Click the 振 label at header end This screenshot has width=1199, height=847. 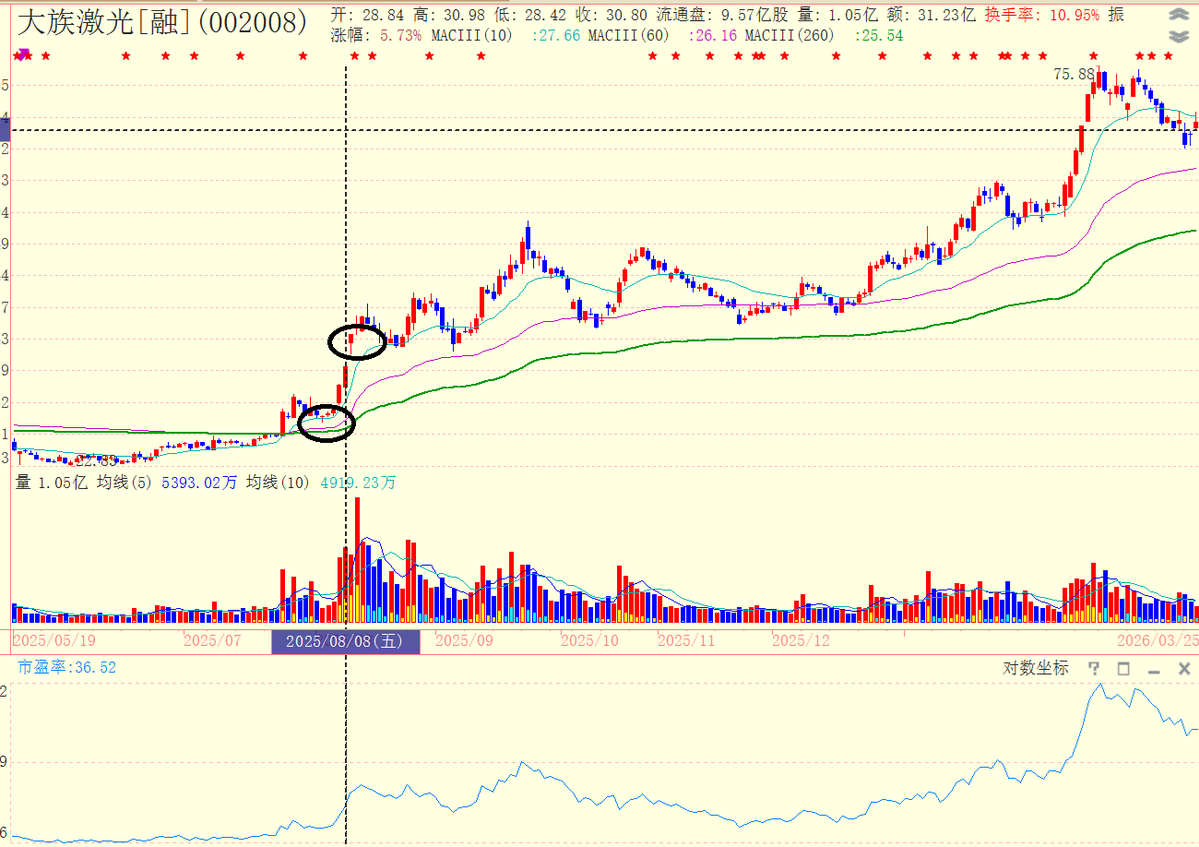(1116, 15)
